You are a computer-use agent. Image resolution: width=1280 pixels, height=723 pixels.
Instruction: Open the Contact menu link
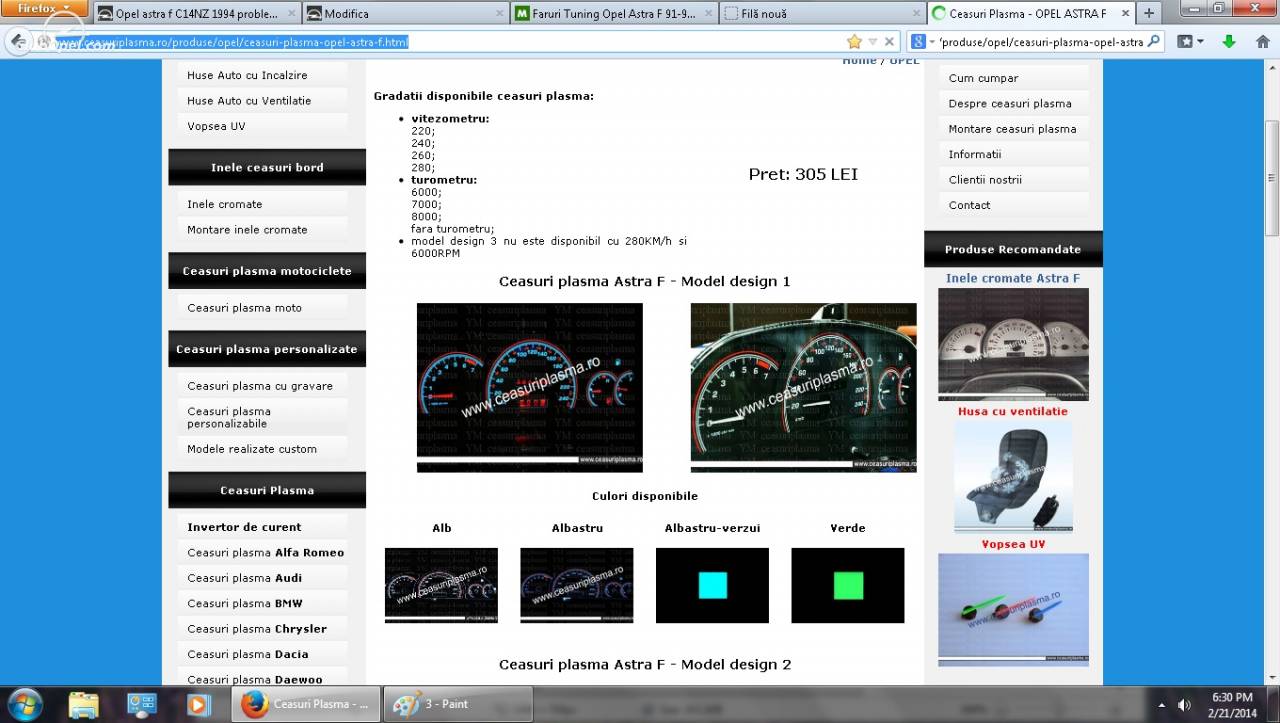tap(969, 205)
